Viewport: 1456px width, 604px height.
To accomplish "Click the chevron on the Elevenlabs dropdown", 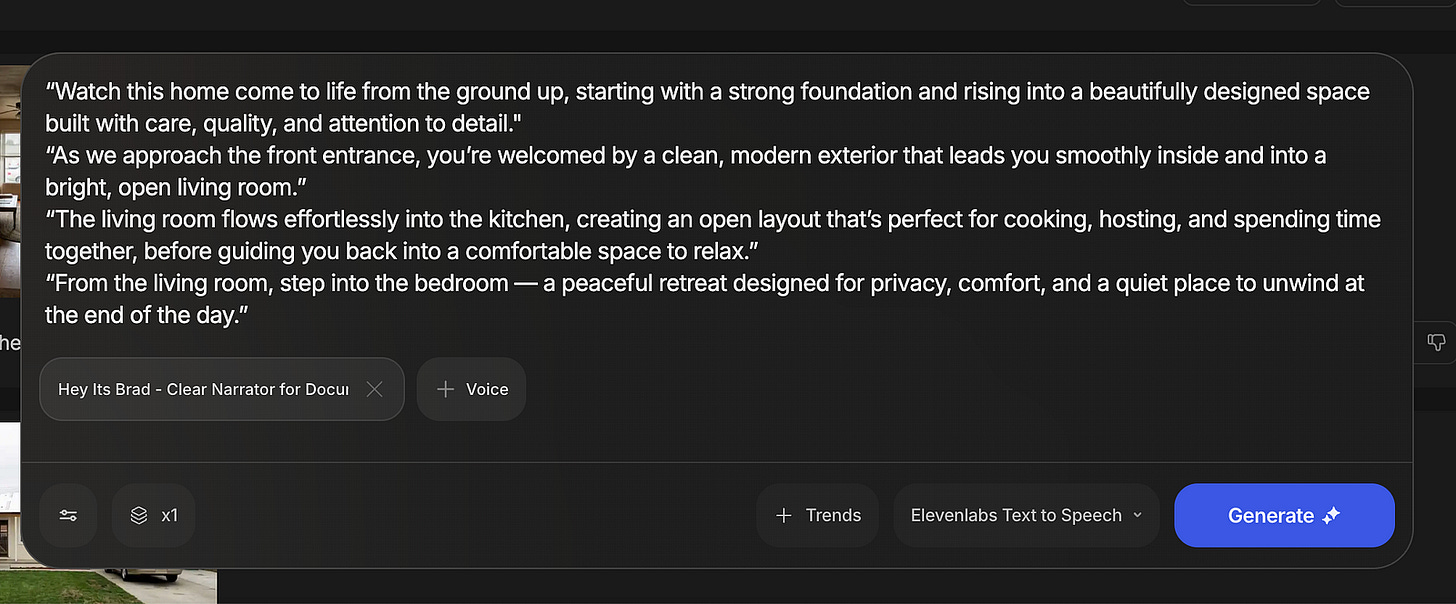I will tap(1138, 515).
